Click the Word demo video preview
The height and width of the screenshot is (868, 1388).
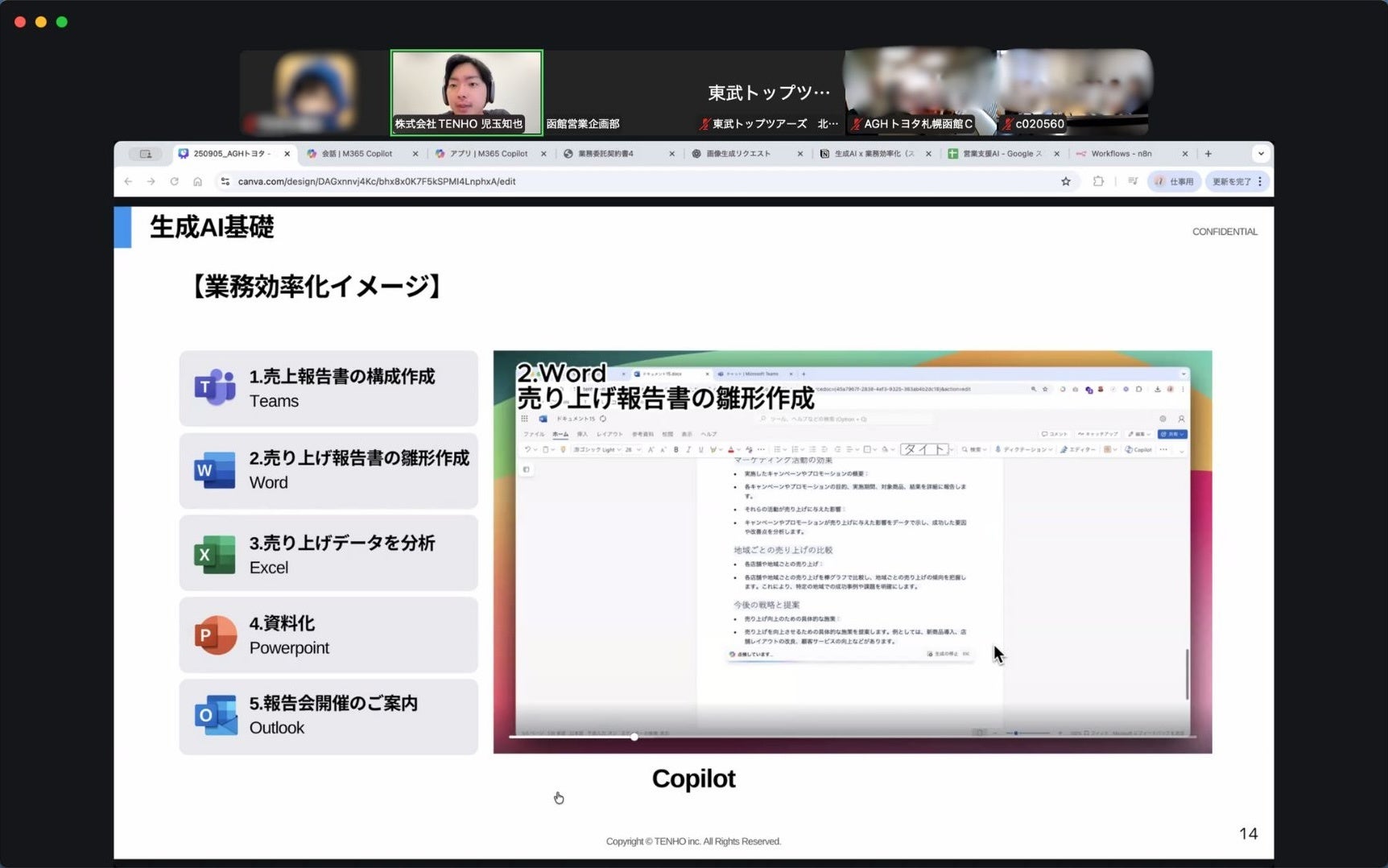tap(853, 552)
